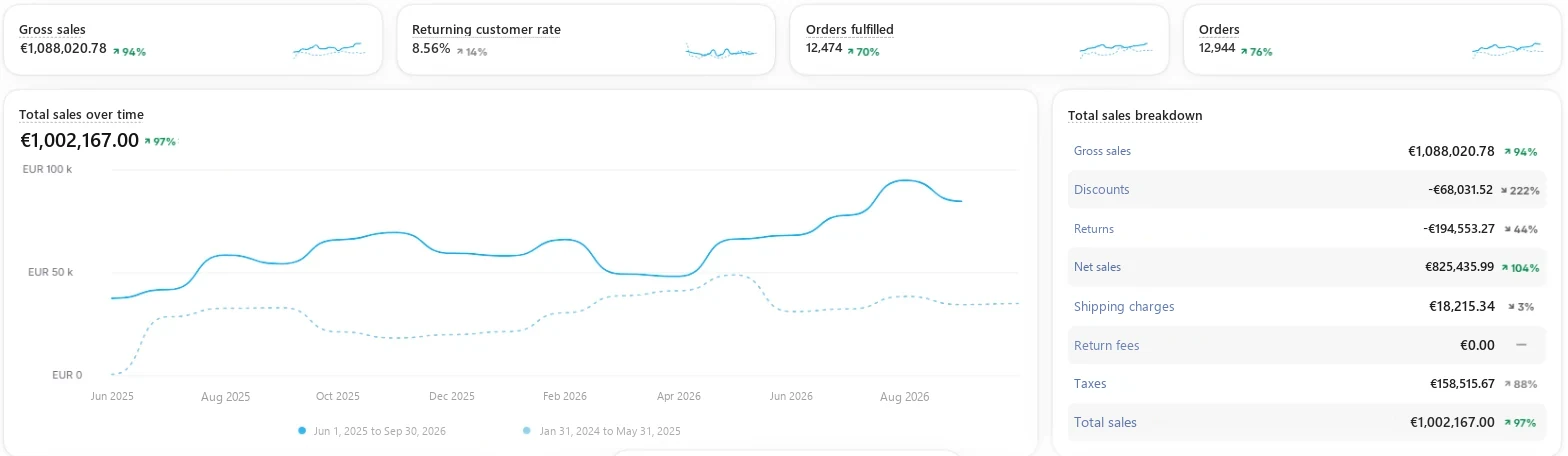Click the 97% increase indicator beside chart total
Screen dimensions: 1568x456
coord(160,142)
